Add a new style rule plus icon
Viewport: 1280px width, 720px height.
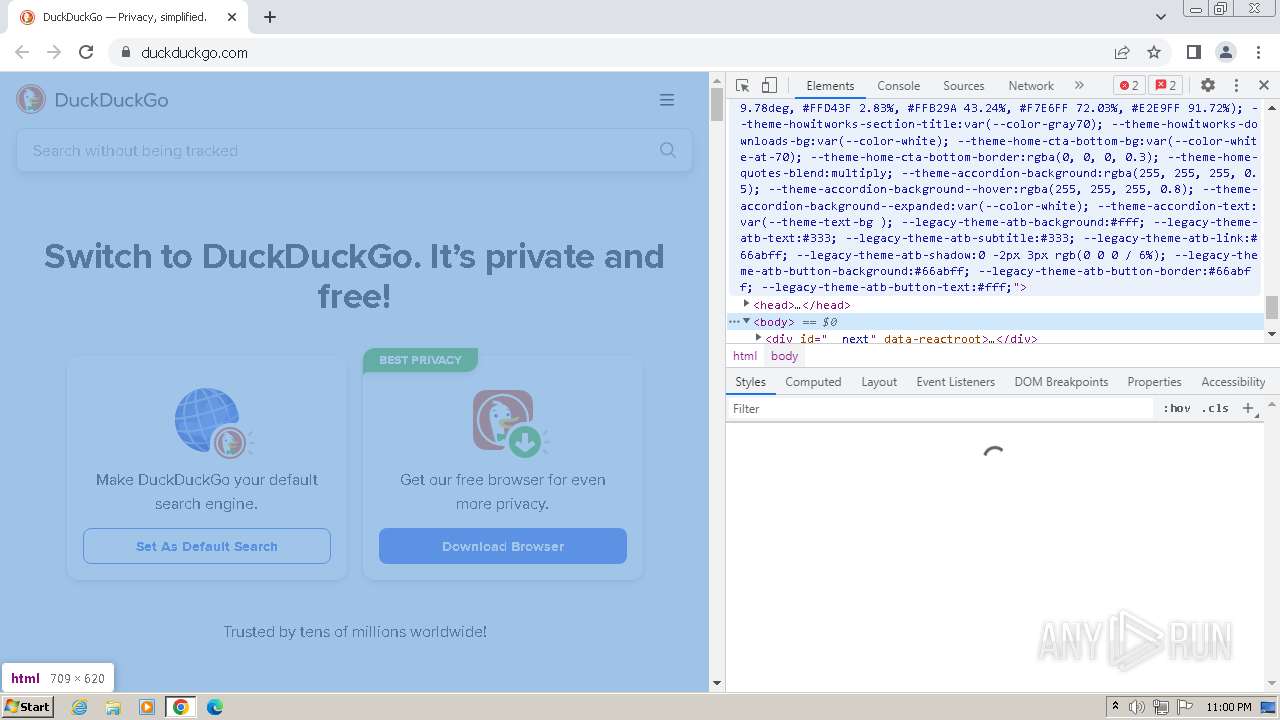(x=1248, y=408)
